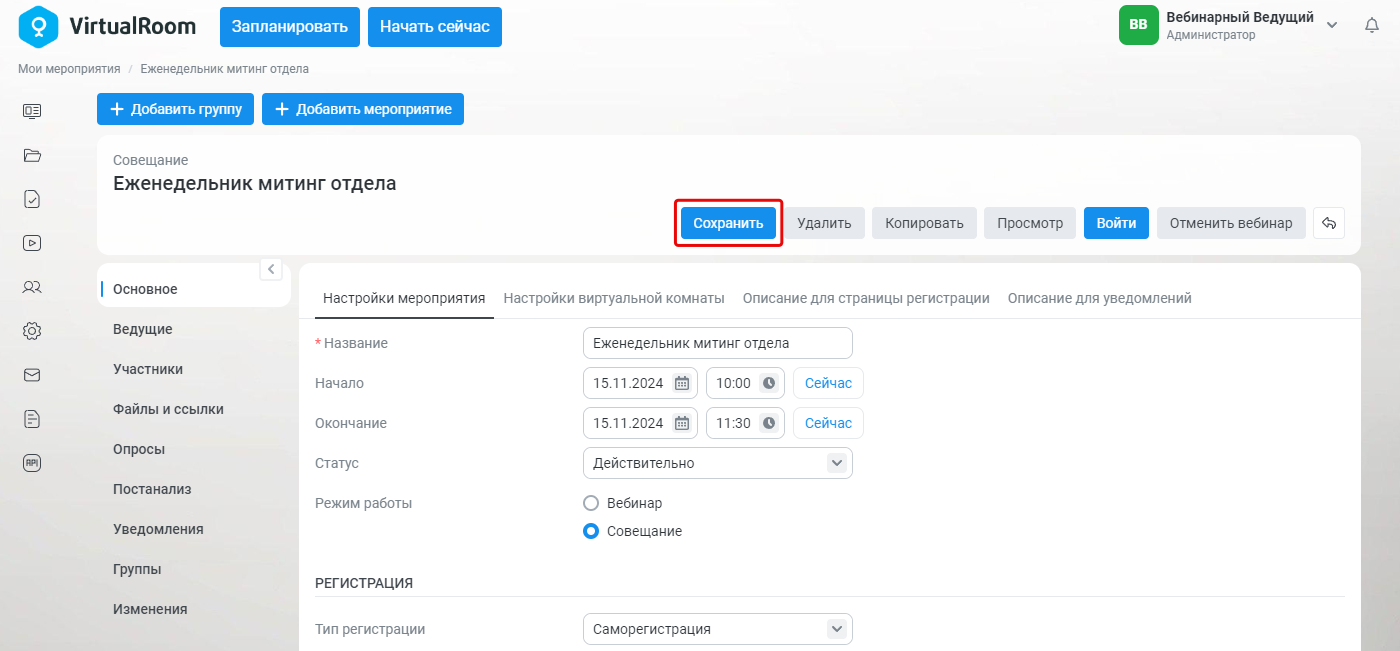Click Добавить группу button
The height and width of the screenshot is (651, 1400).
(176, 109)
